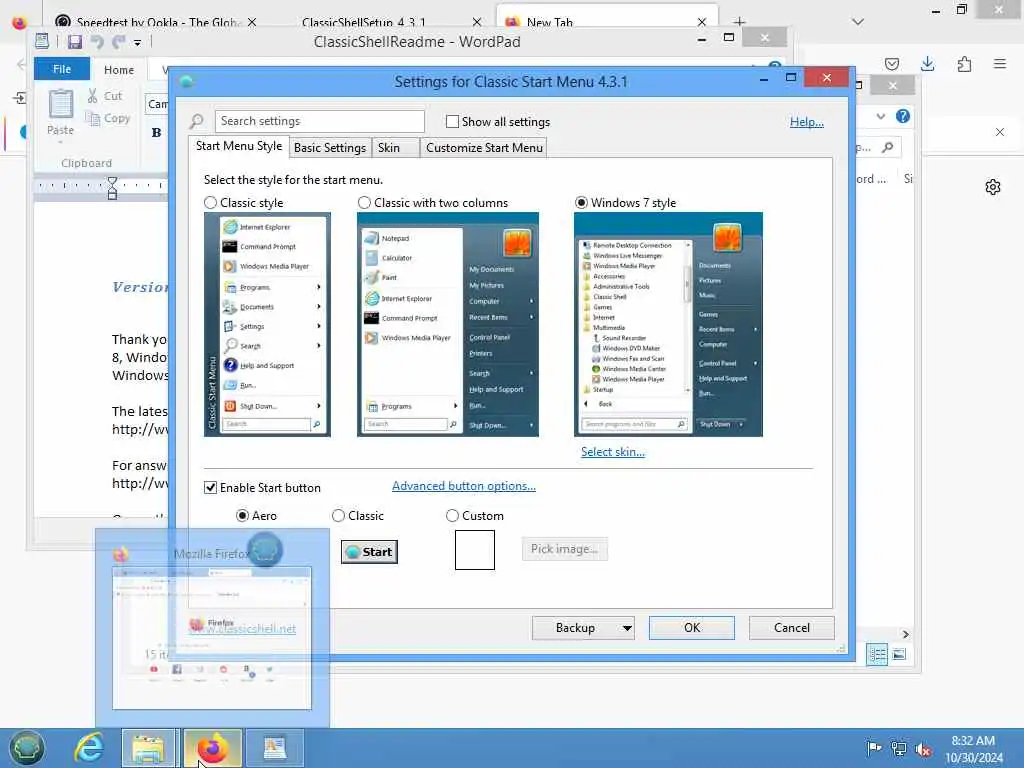Switch to Firefox New Tab tab
The height and width of the screenshot is (768, 1024).
[x=606, y=22]
